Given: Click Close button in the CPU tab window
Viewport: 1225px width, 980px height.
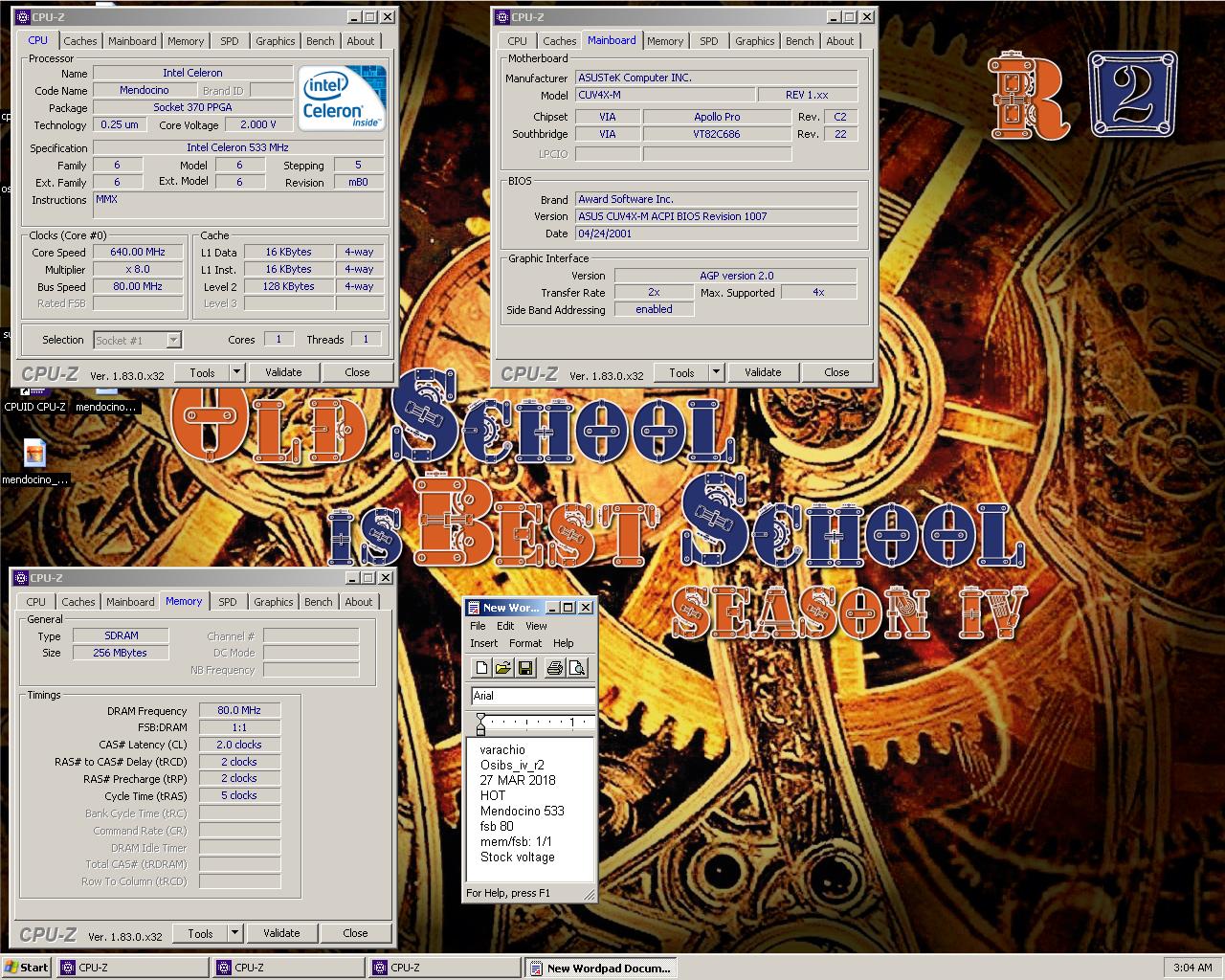Looking at the screenshot, I should (357, 372).
